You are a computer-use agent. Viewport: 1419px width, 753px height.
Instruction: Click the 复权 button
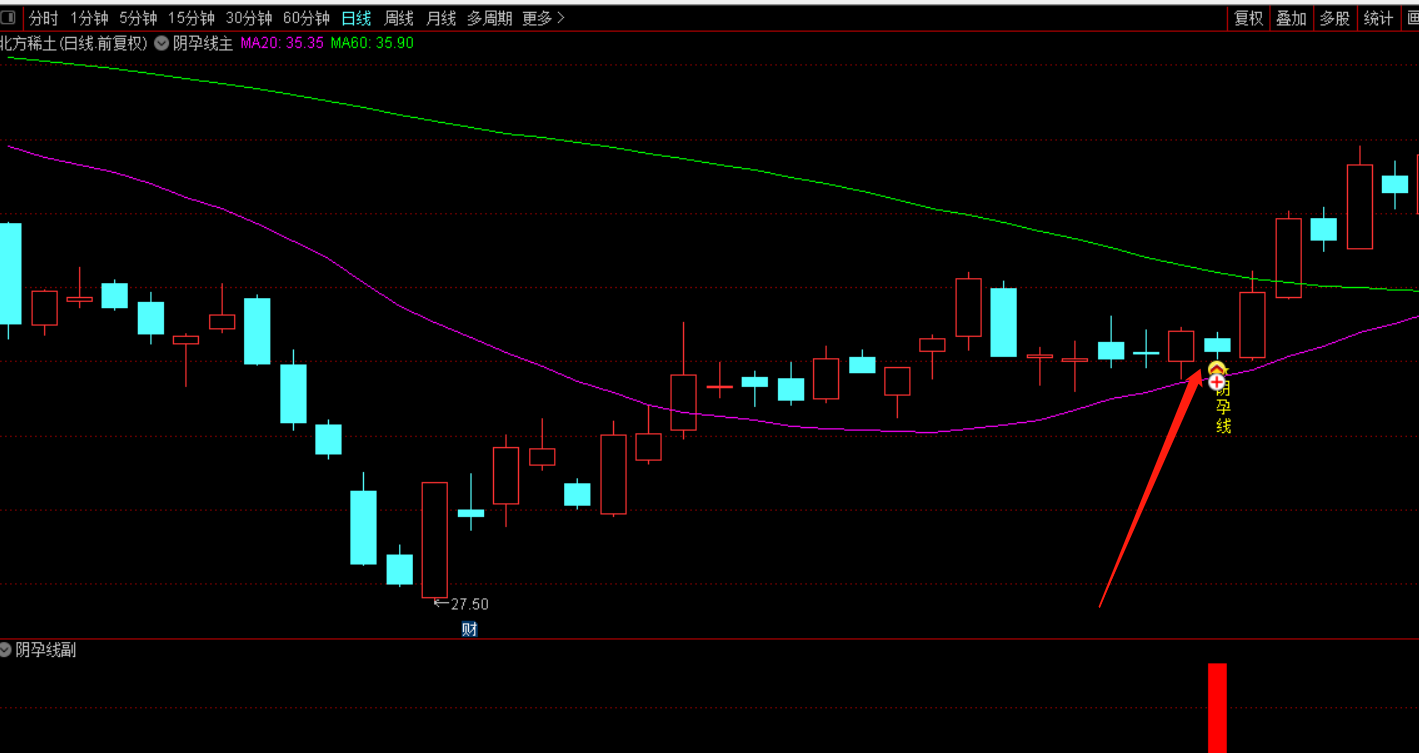click(1249, 18)
